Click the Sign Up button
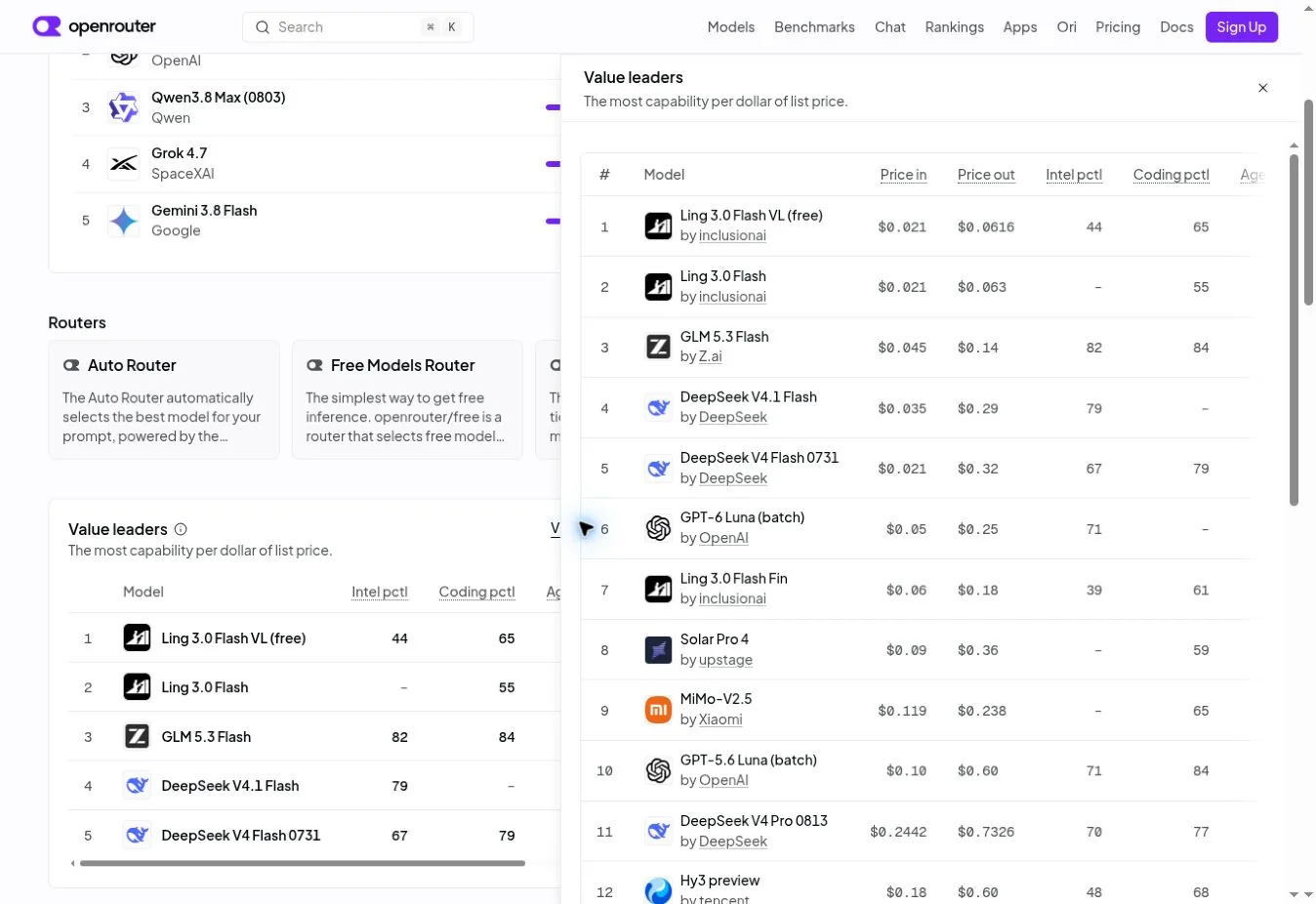 1242,27
